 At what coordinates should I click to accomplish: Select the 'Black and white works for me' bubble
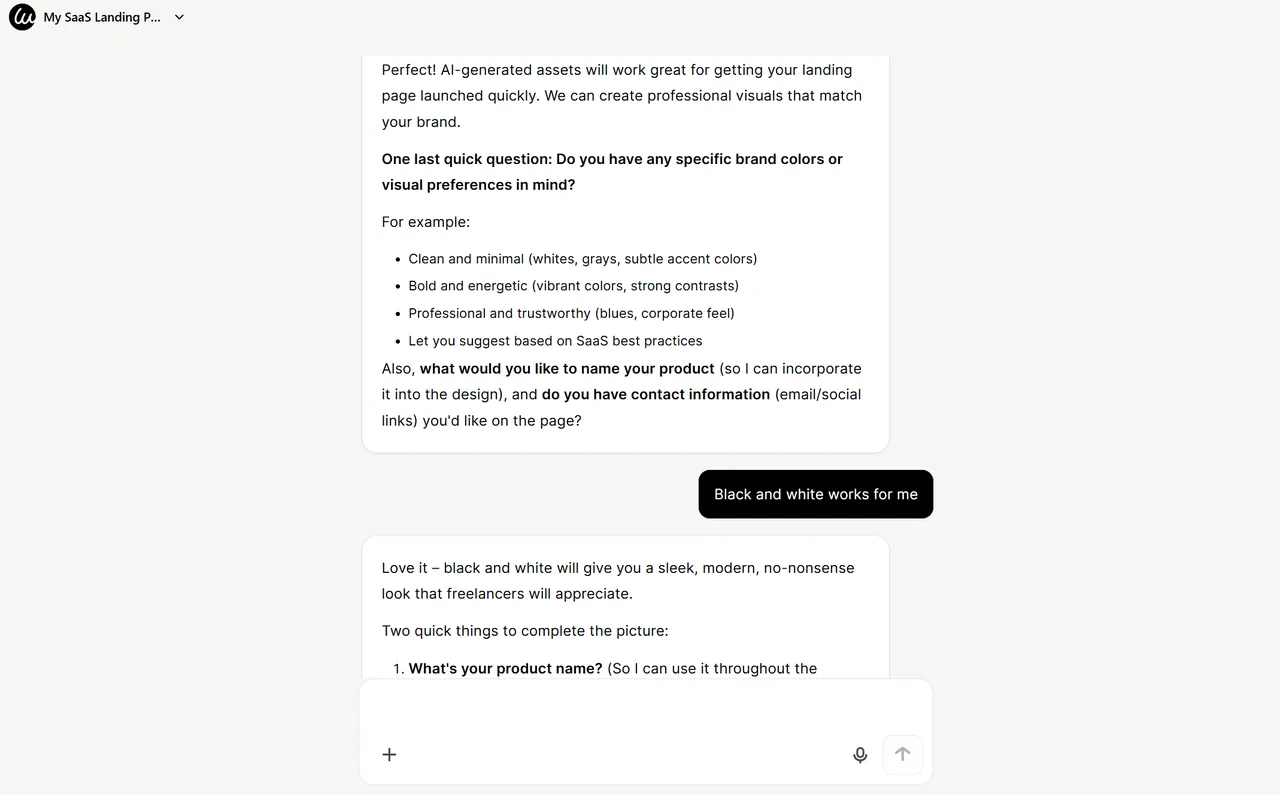(x=815, y=494)
